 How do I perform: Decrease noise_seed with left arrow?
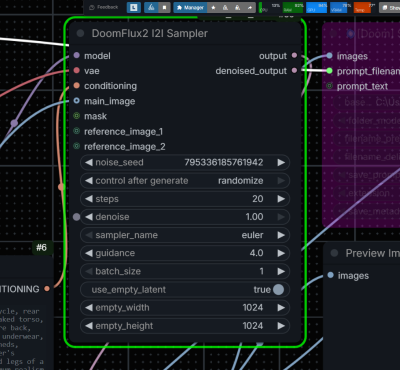click(89, 162)
